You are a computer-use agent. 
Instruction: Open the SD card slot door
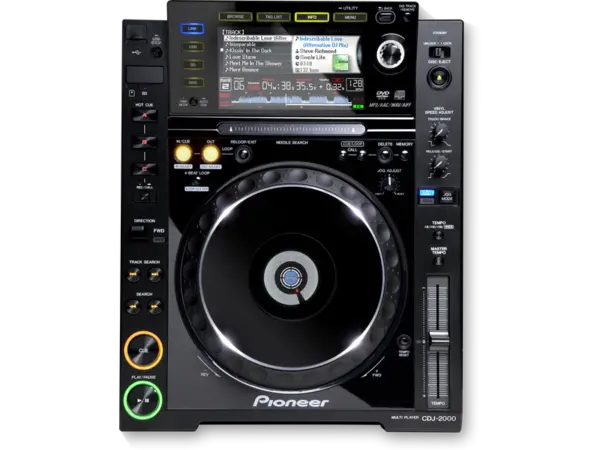pos(145,75)
